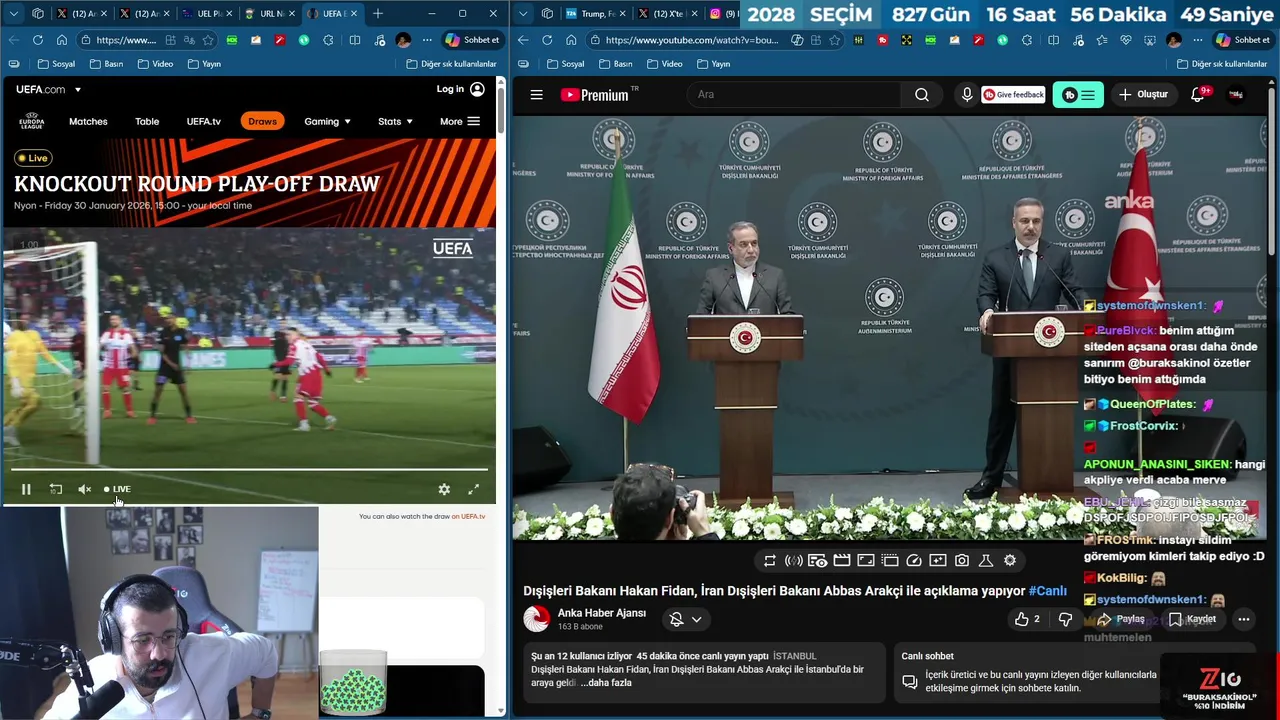Open UEFA video player settings gear
This screenshot has height=720, width=1280.
444,489
